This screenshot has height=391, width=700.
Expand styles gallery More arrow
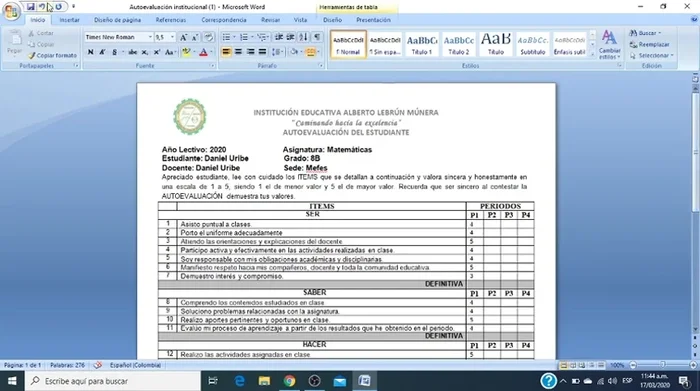(592, 54)
